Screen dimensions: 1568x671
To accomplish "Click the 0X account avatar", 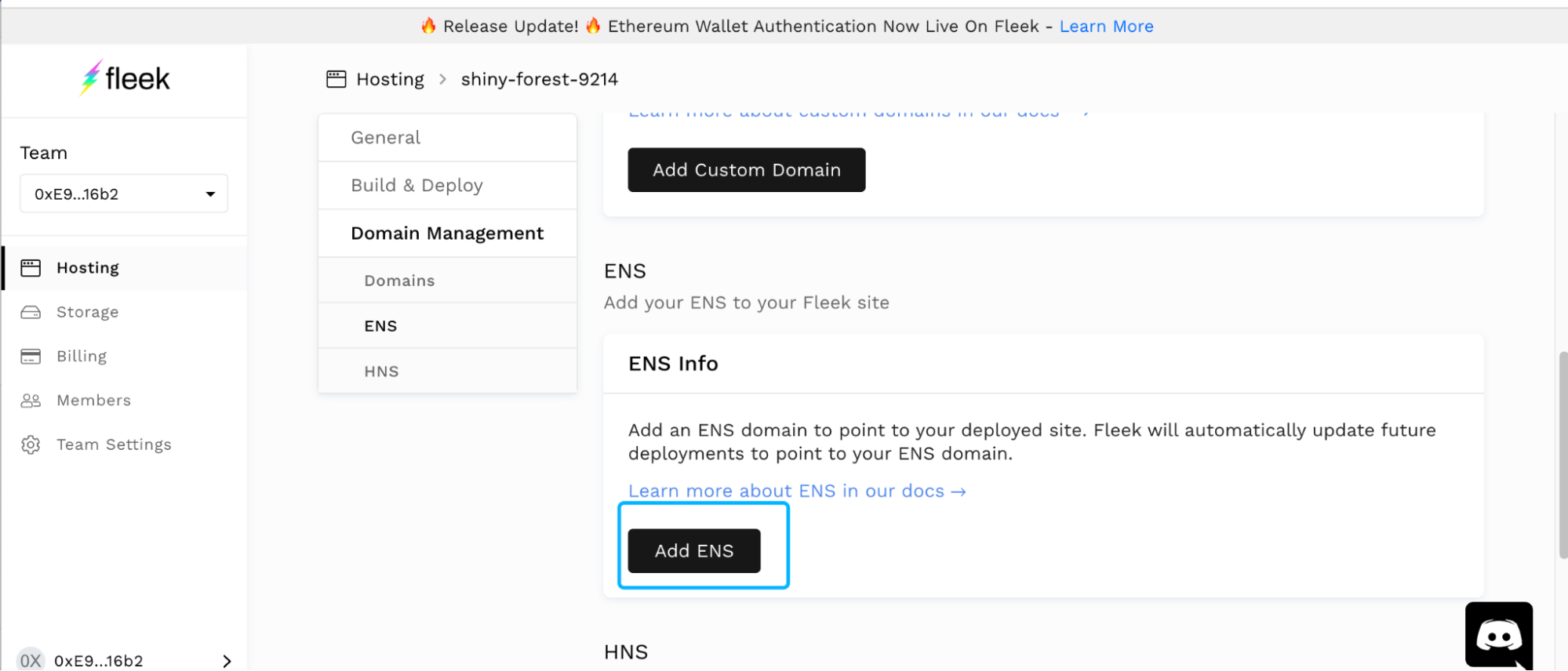I will (x=31, y=660).
